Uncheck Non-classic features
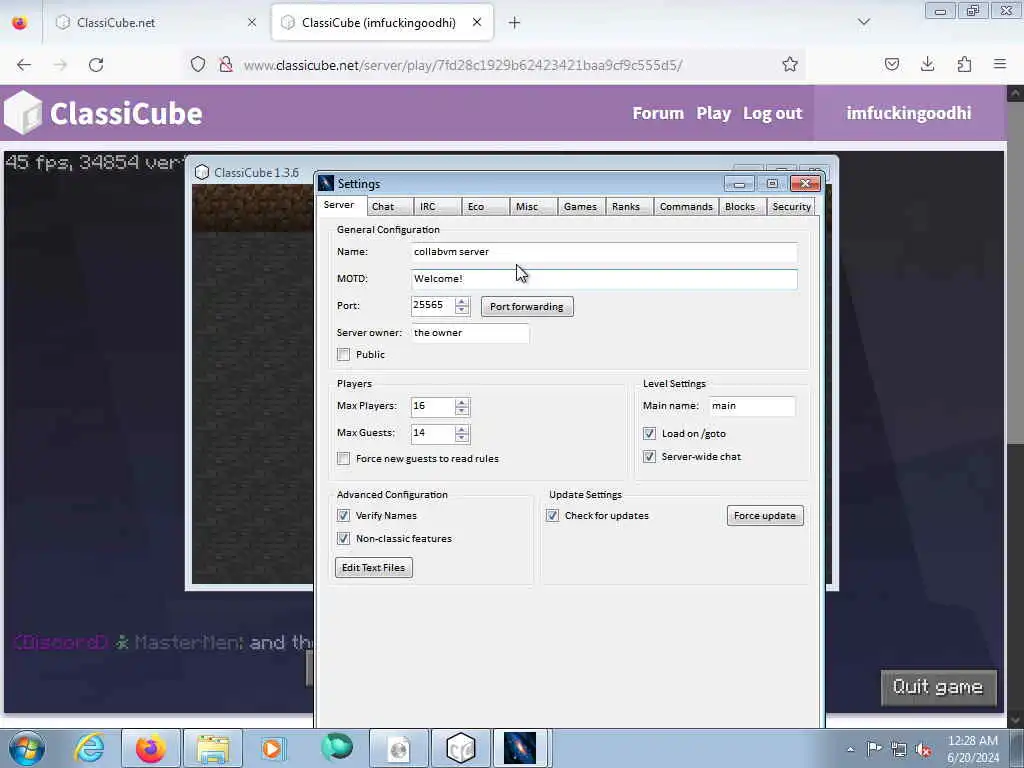Image resolution: width=1024 pixels, height=768 pixels. coord(344,539)
